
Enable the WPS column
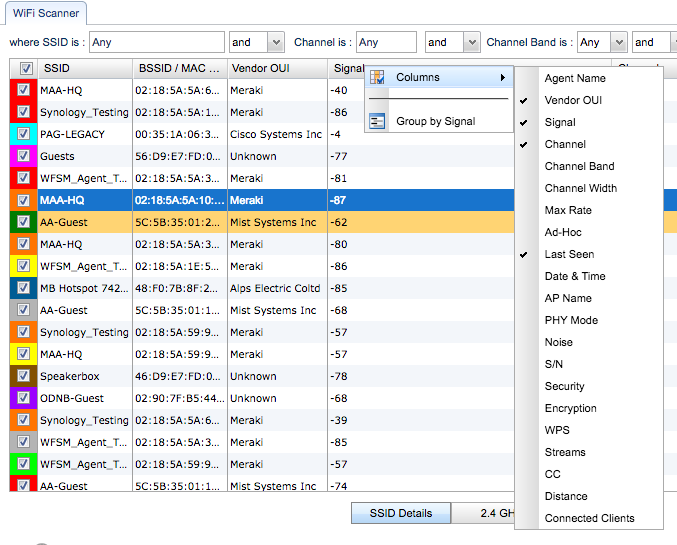pos(557,431)
